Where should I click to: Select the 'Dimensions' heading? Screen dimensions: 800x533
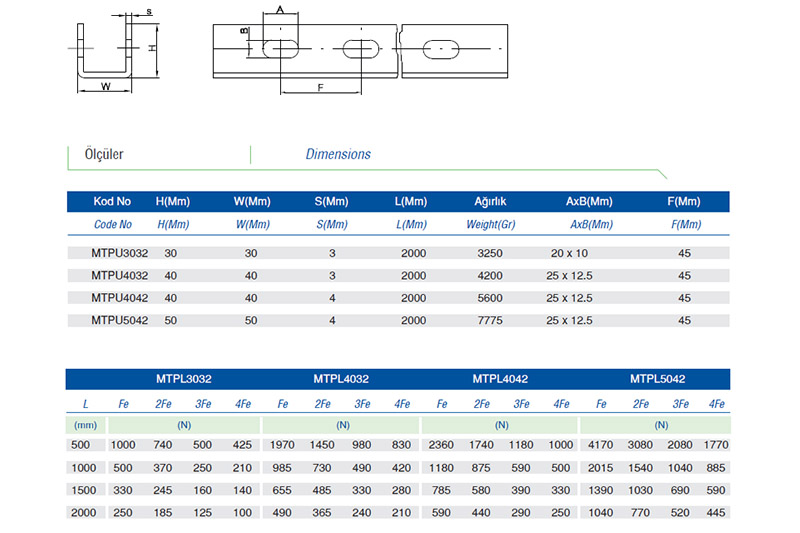(338, 154)
